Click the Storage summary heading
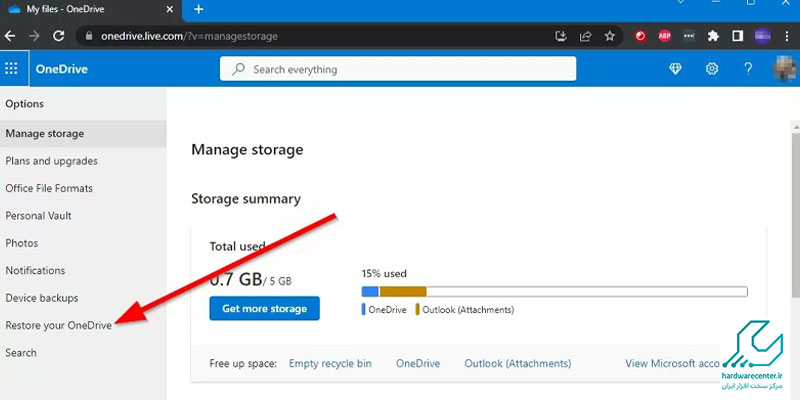800x400 pixels. (246, 198)
